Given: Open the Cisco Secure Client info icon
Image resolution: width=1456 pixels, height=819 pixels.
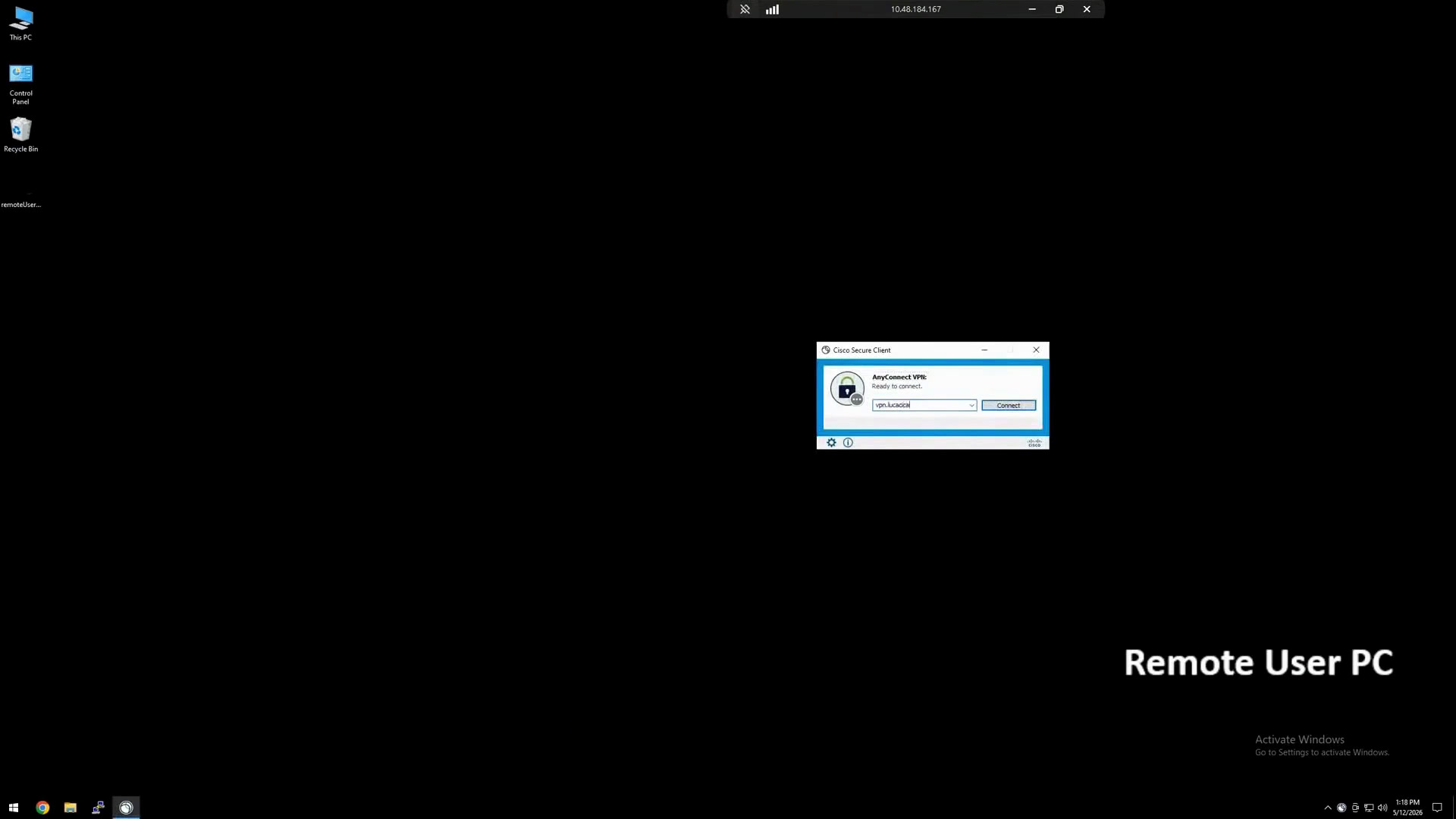Looking at the screenshot, I should pos(848,442).
